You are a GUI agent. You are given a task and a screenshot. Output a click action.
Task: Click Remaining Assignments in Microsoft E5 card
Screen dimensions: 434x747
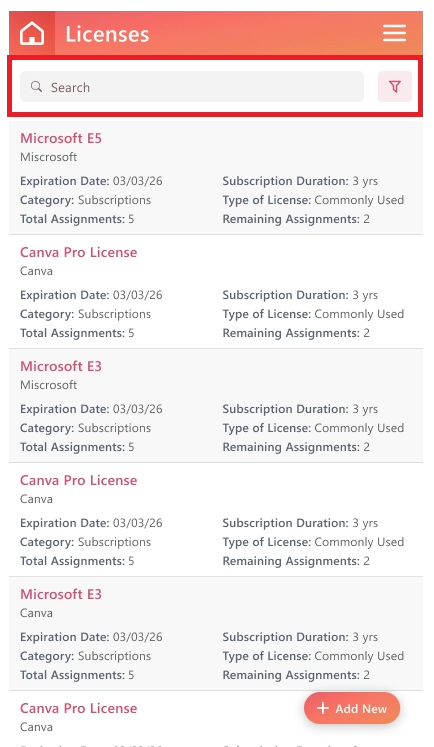pos(296,219)
